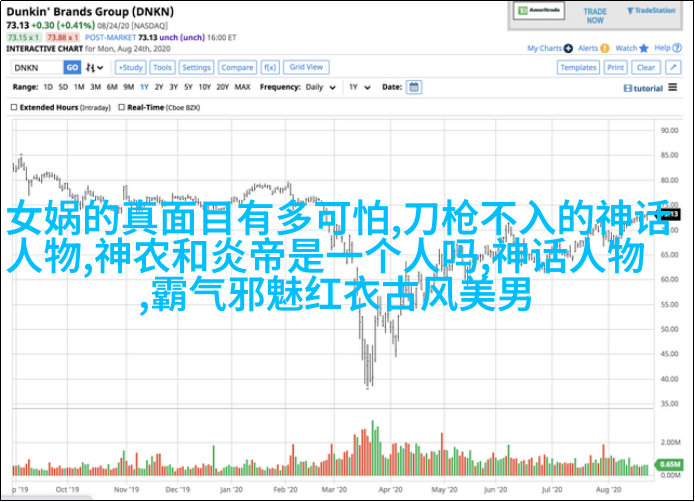Select the 3M range
Image resolution: width=695 pixels, height=502 pixels.
pyautogui.click(x=96, y=87)
